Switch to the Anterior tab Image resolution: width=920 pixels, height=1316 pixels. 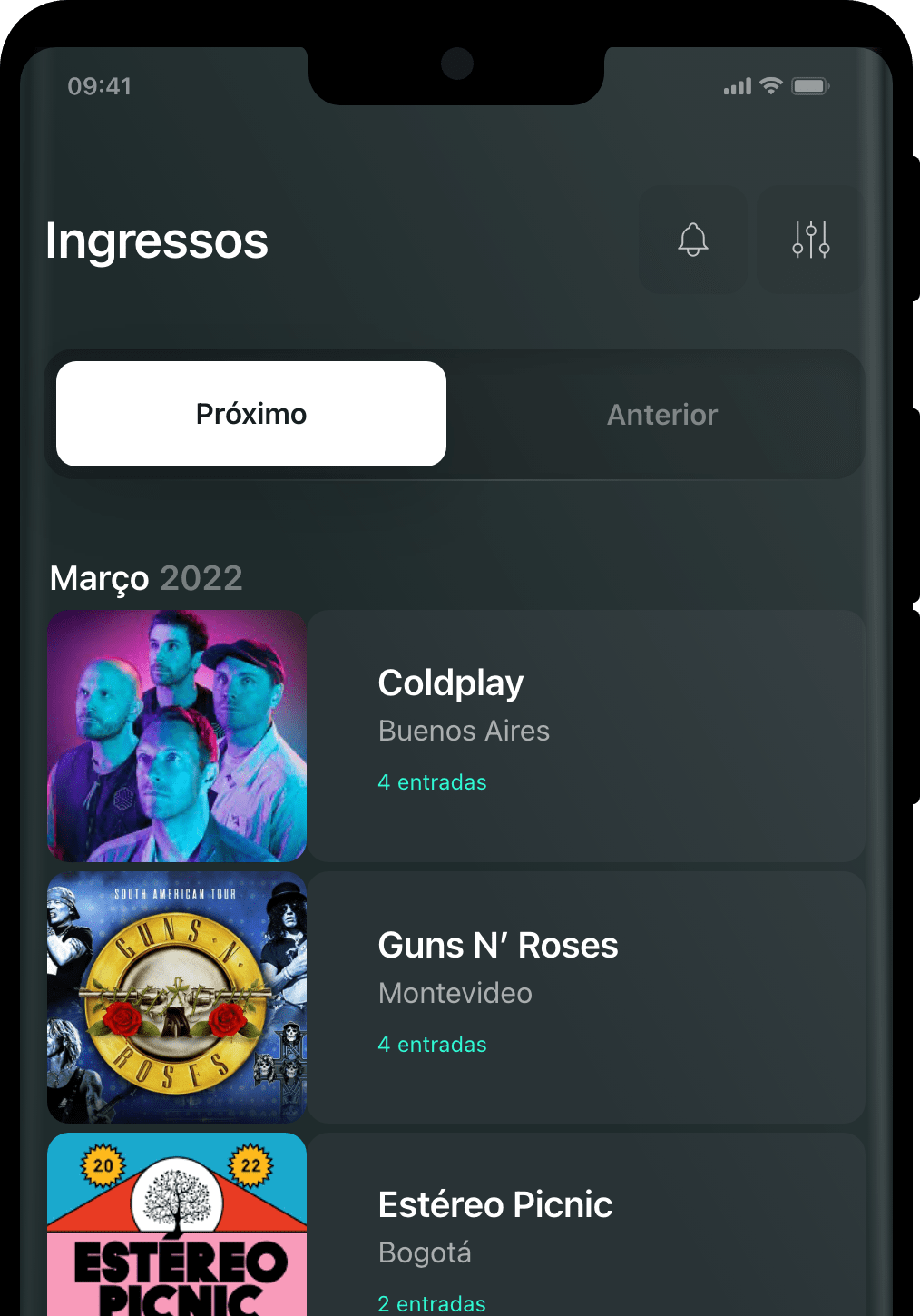coord(662,415)
